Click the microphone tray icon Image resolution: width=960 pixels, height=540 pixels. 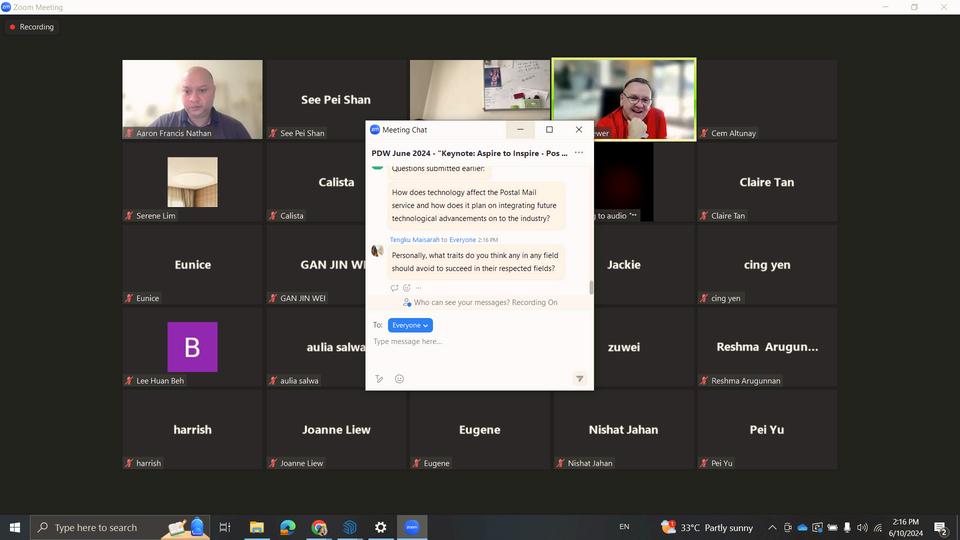click(x=847, y=527)
